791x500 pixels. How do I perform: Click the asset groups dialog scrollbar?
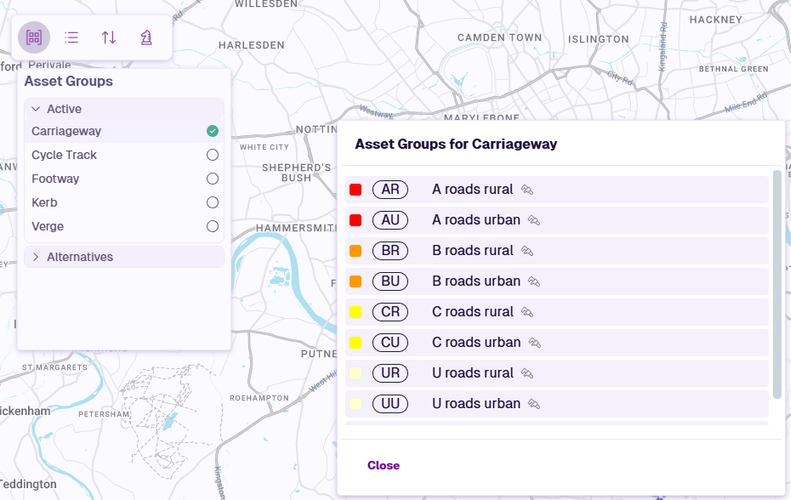click(777, 284)
